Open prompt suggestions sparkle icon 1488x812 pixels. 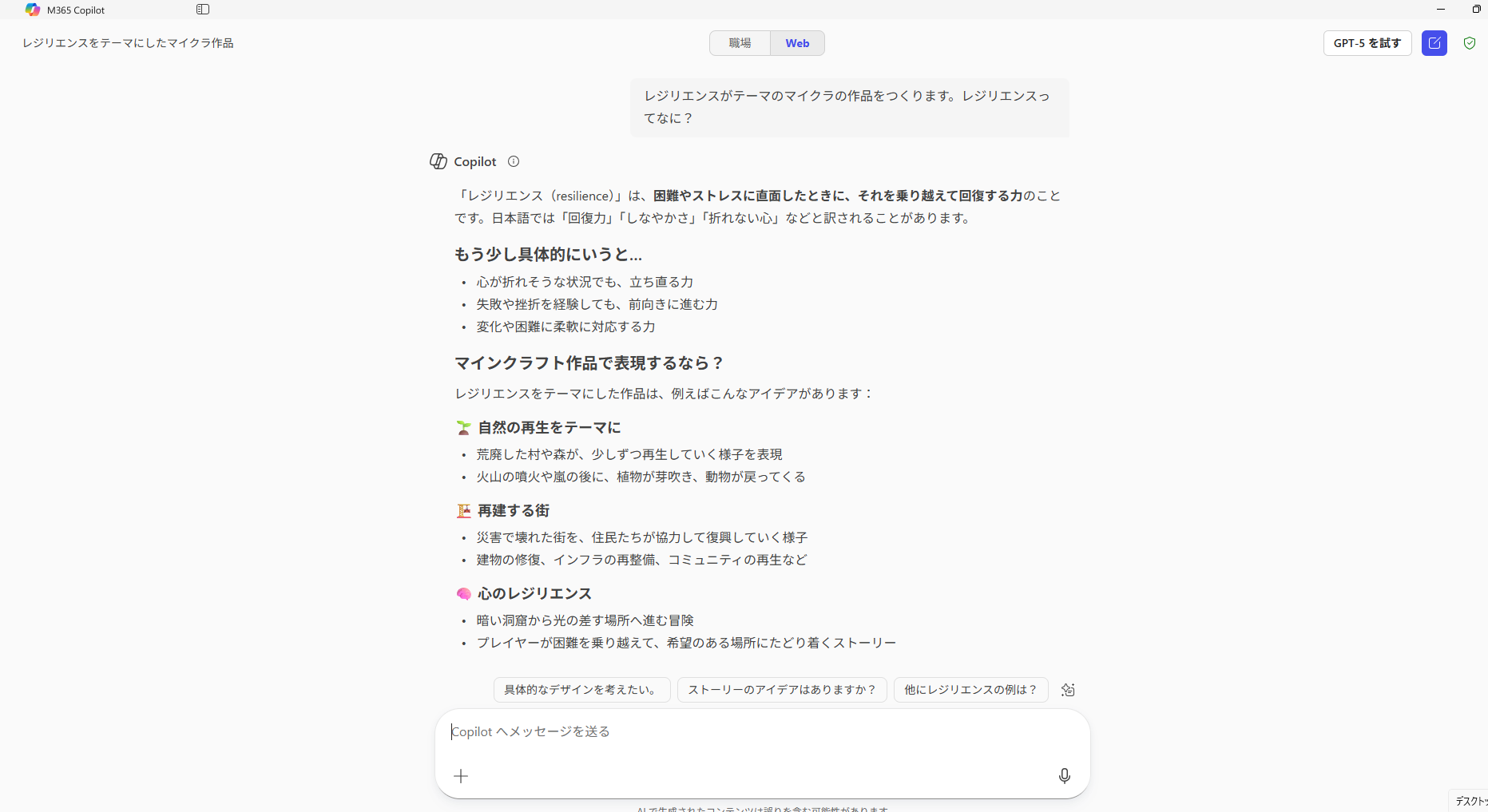tap(1068, 690)
